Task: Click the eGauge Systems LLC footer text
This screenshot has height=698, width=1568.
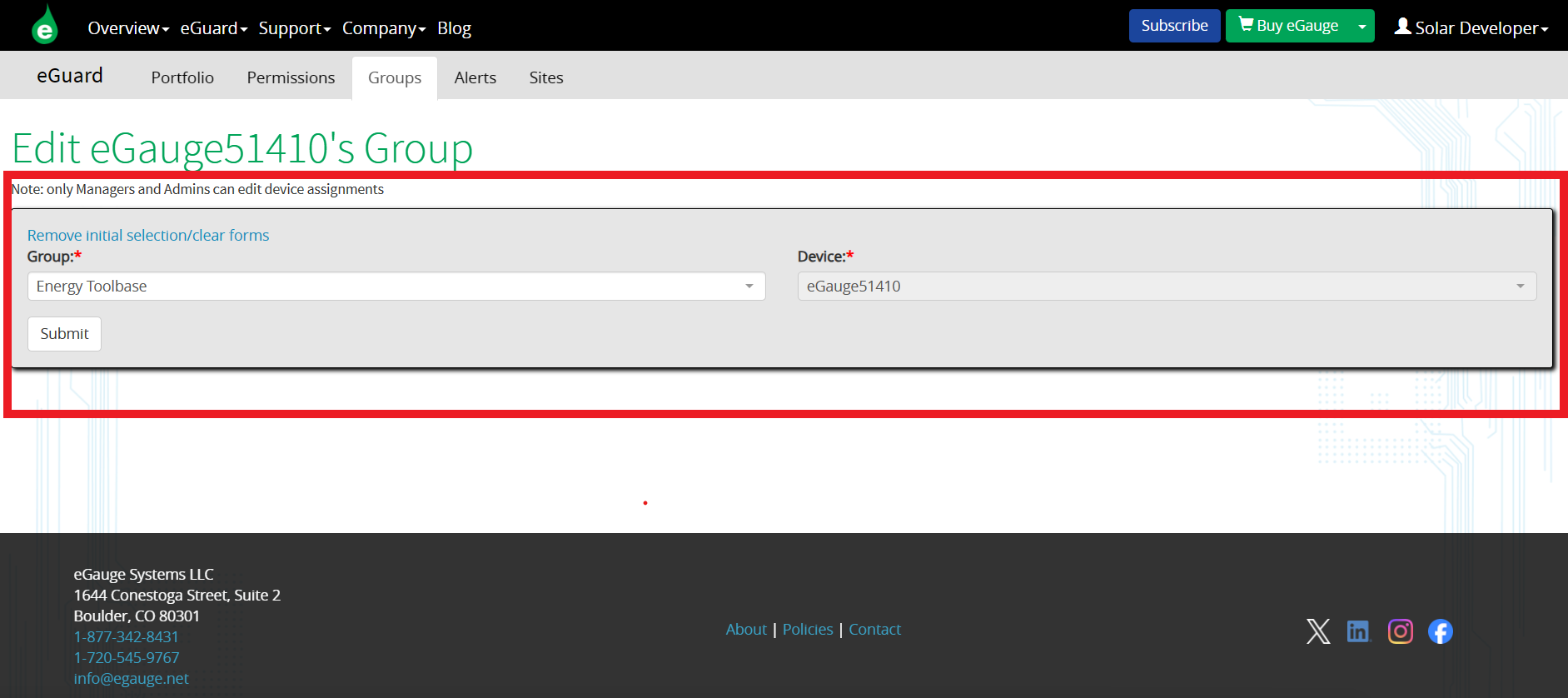Action: point(143,575)
